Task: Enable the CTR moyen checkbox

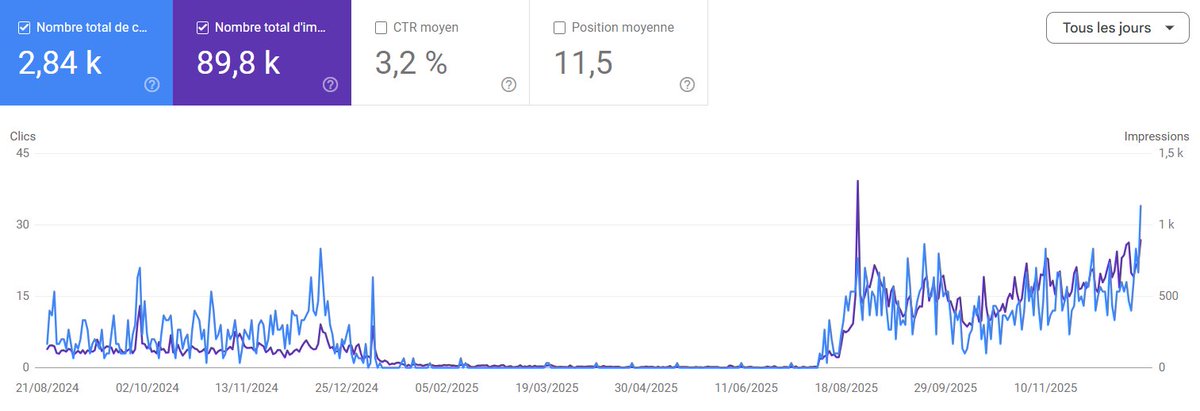Action: 381,27
